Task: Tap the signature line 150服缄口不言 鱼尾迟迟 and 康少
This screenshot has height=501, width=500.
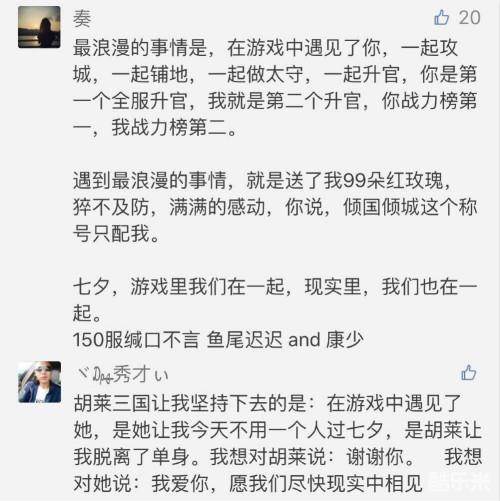Action: (218, 340)
